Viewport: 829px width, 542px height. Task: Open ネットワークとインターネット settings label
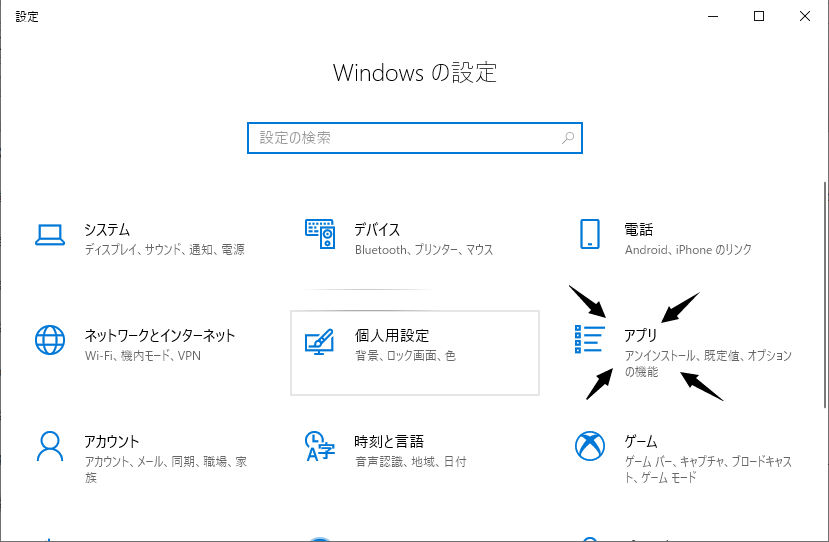point(160,336)
